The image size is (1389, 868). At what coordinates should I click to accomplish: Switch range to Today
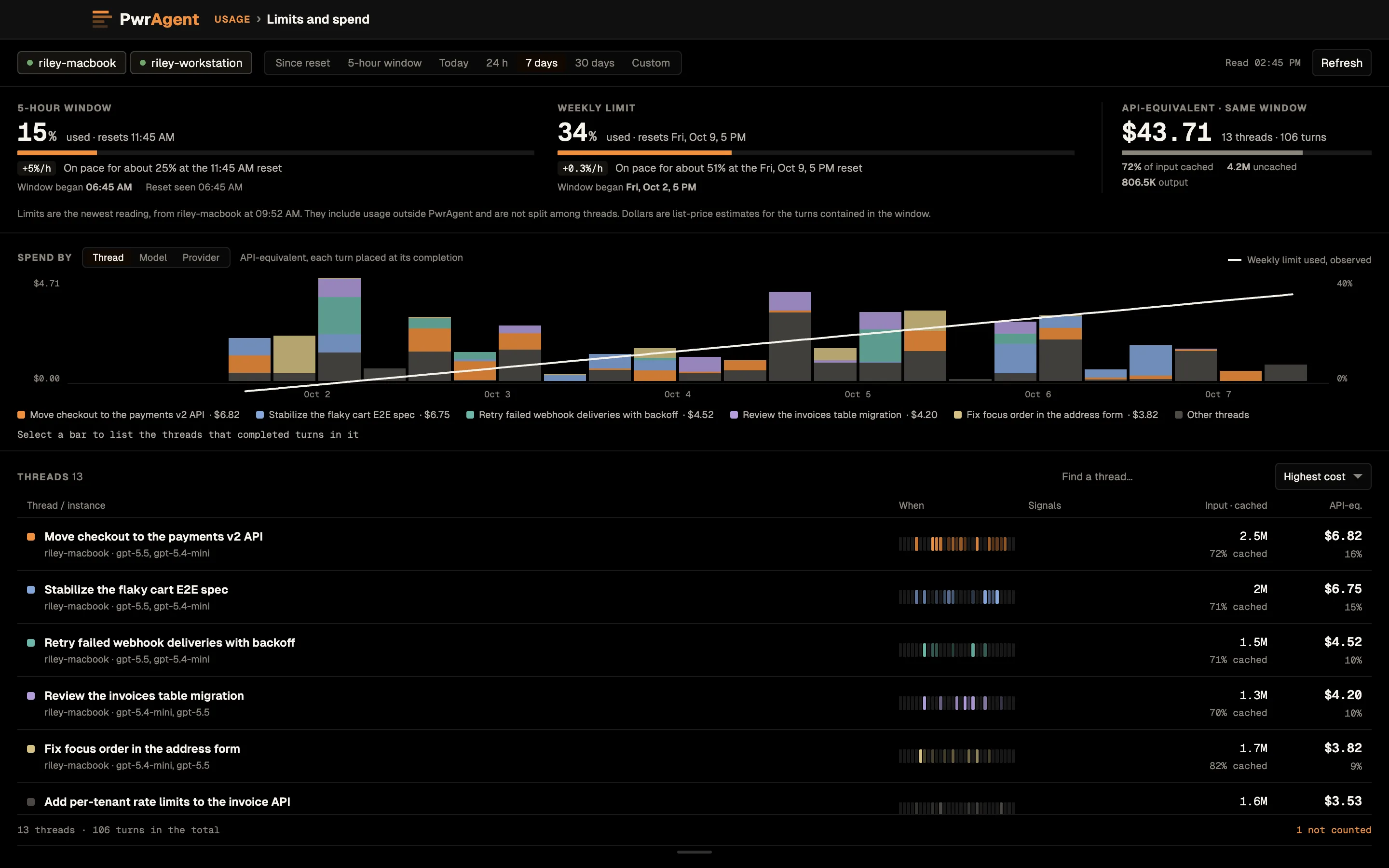point(453,63)
